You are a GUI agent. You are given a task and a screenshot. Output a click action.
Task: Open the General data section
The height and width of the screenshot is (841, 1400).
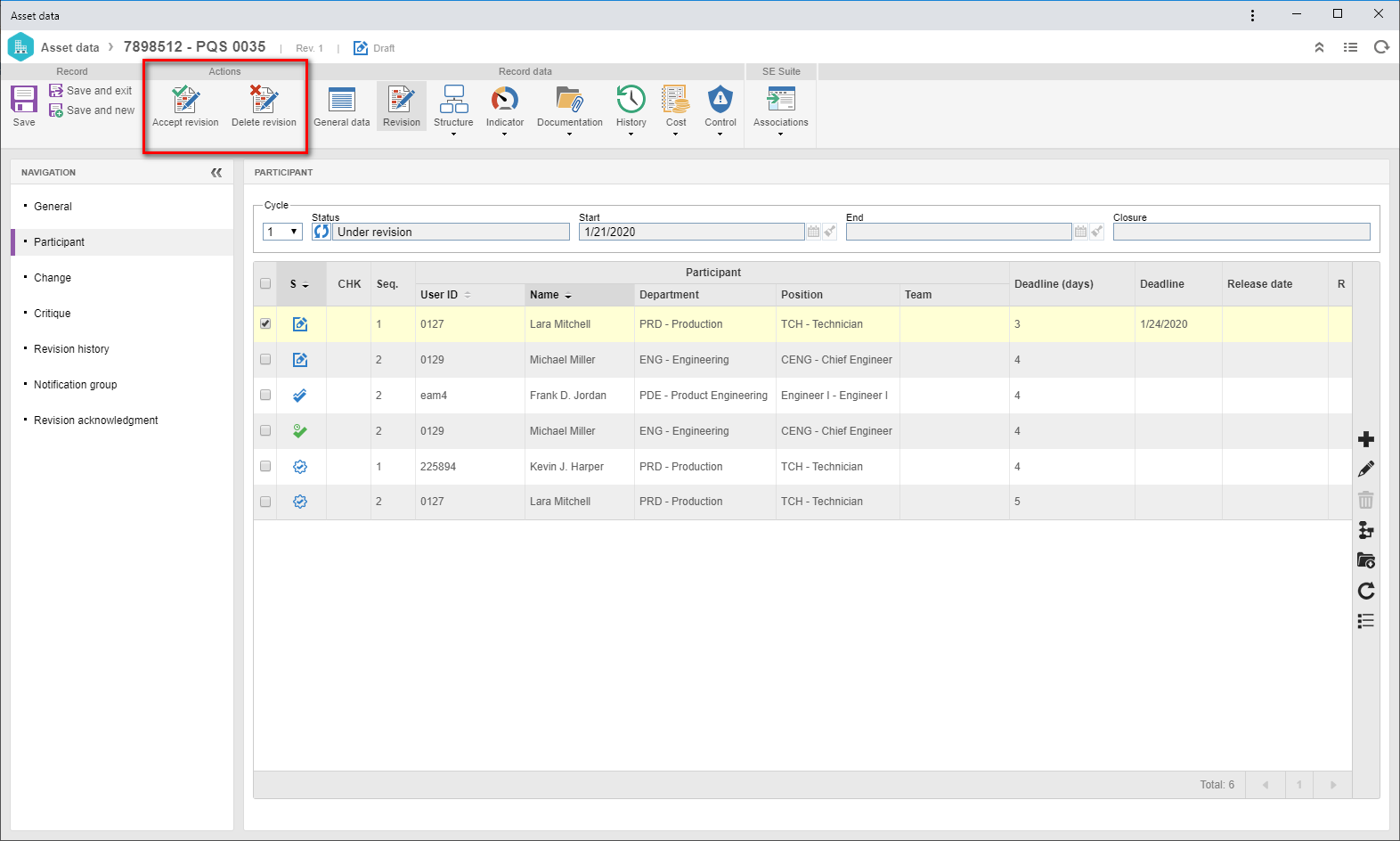pos(342,106)
